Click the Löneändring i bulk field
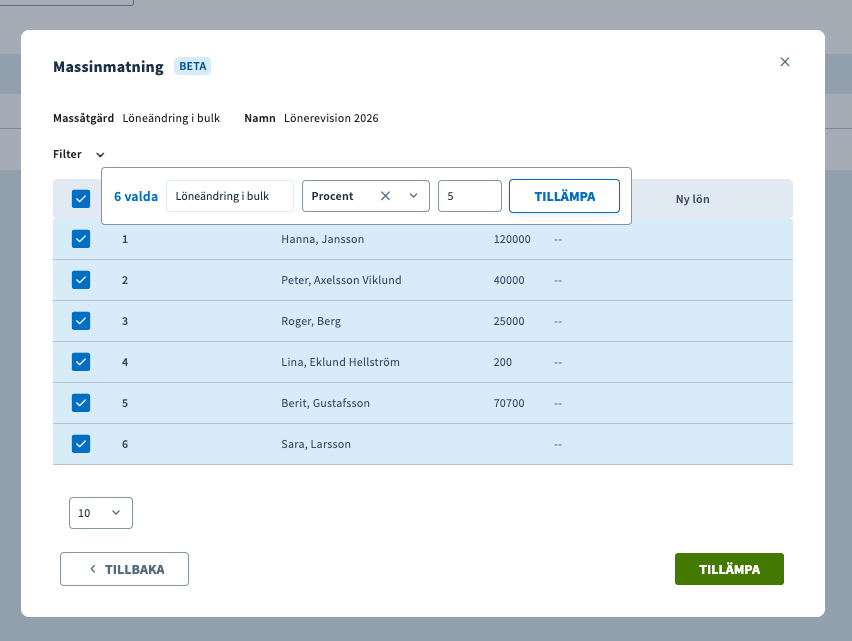The width and height of the screenshot is (852, 641). coord(230,196)
